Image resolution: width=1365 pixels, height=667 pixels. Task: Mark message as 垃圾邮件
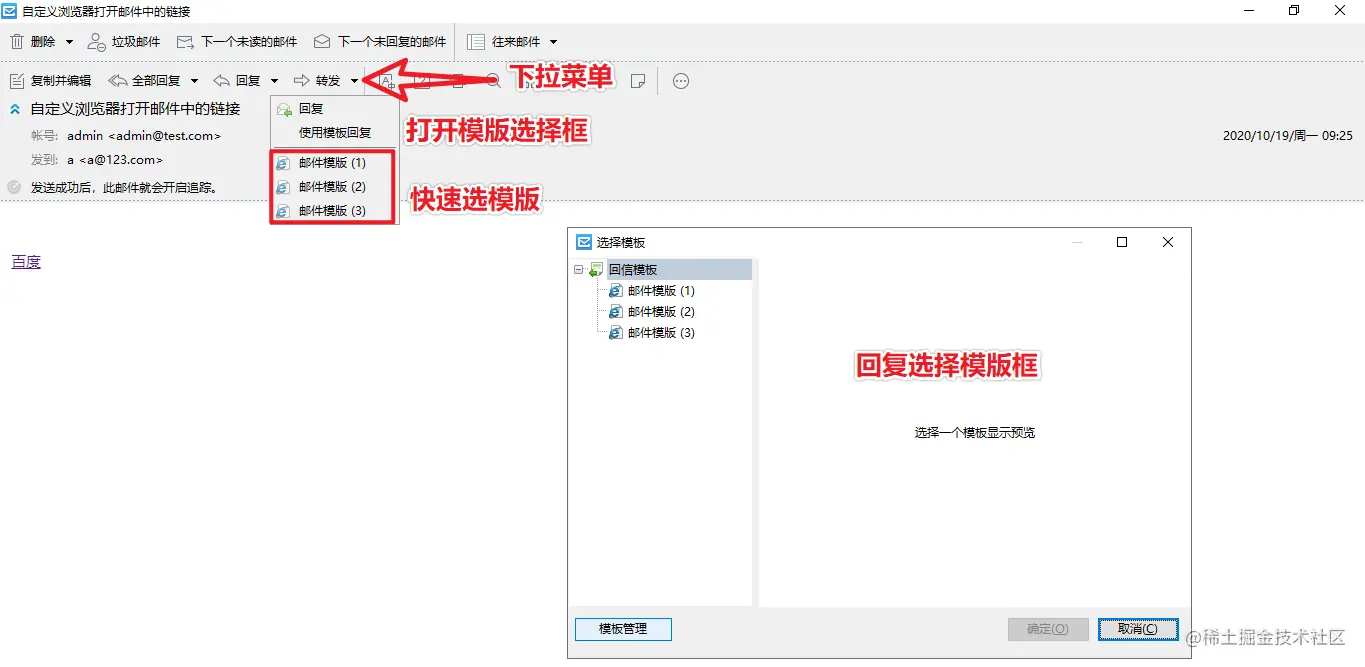[x=124, y=42]
